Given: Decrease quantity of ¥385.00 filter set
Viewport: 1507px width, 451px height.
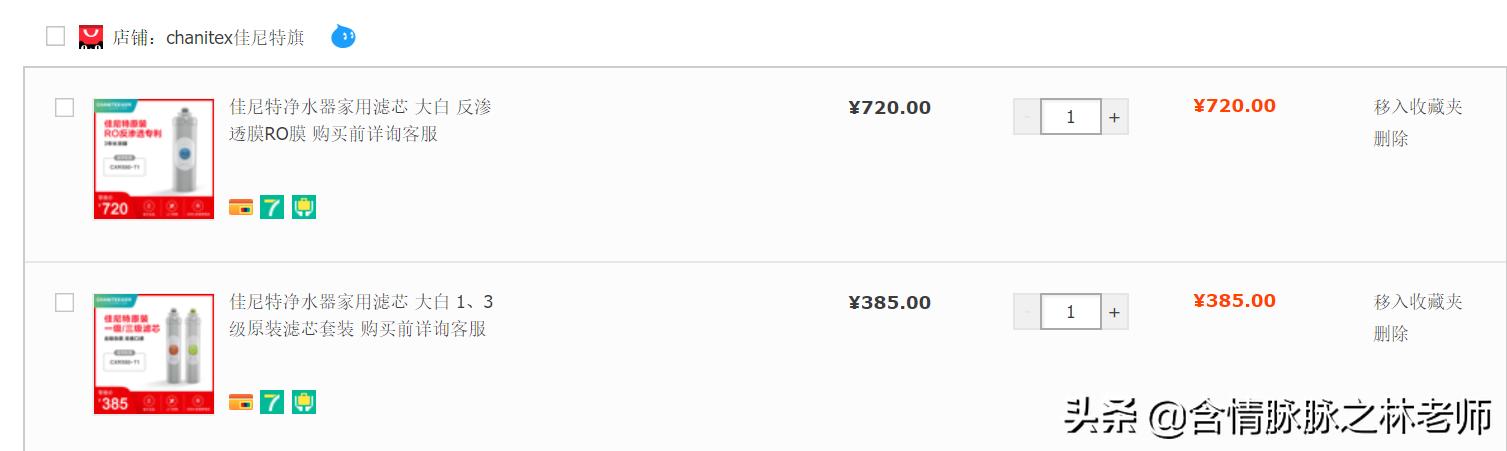Looking at the screenshot, I should pyautogui.click(x=1026, y=312).
